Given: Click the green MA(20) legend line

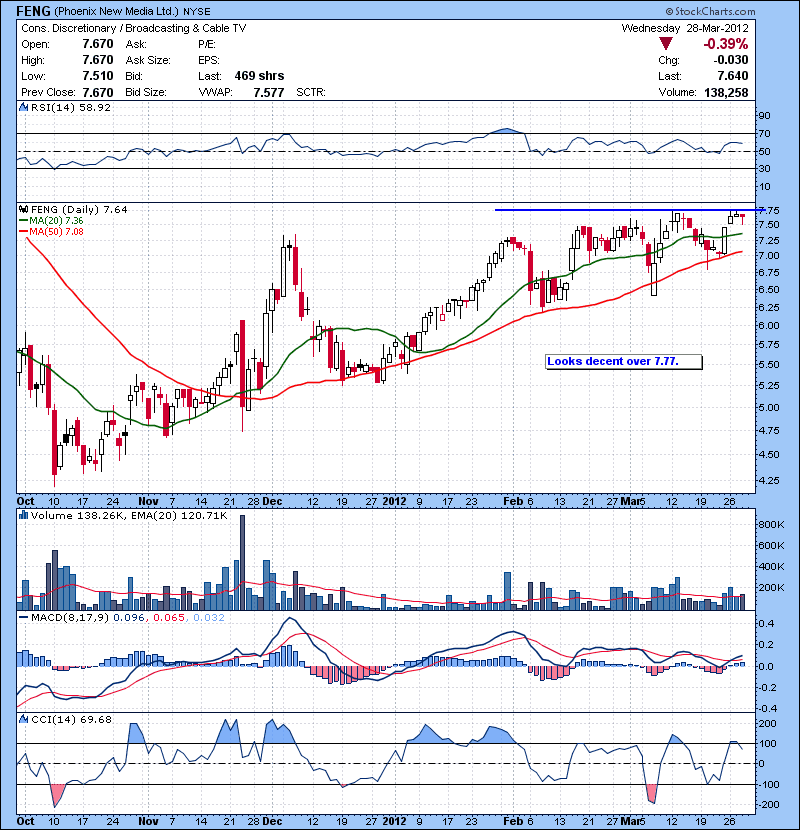Looking at the screenshot, I should tap(23, 220).
